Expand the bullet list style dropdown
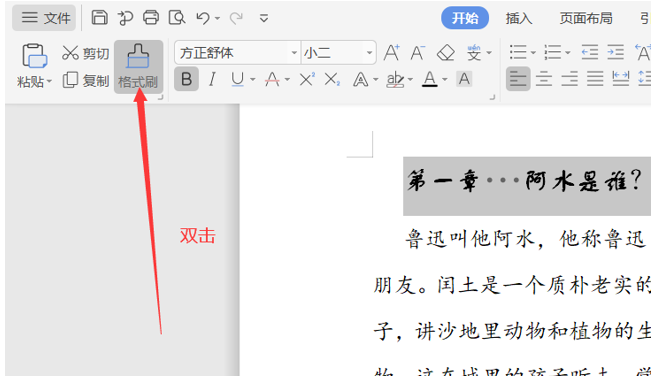Screen dimensions: 652x376 533,53
